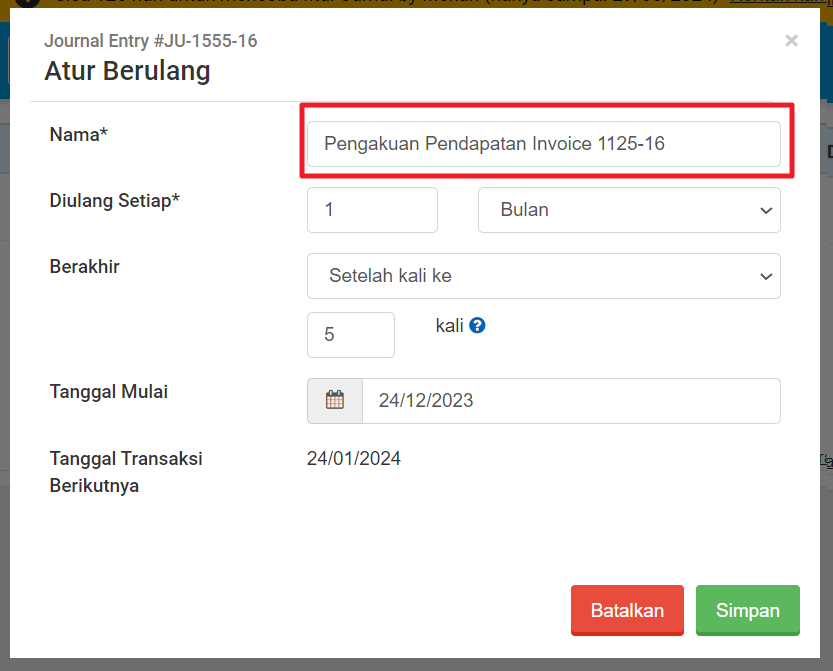The image size is (833, 671).
Task: Click the Berakhir label
Action: 84,267
